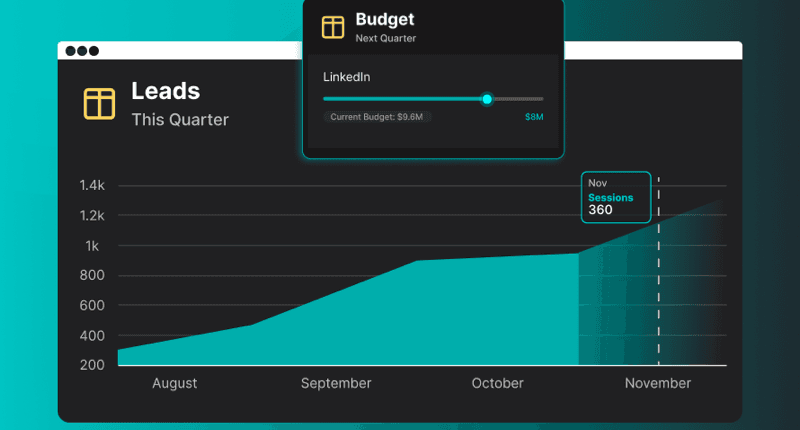This screenshot has width=800, height=430.
Task: Select the October axis label
Action: coord(497,383)
